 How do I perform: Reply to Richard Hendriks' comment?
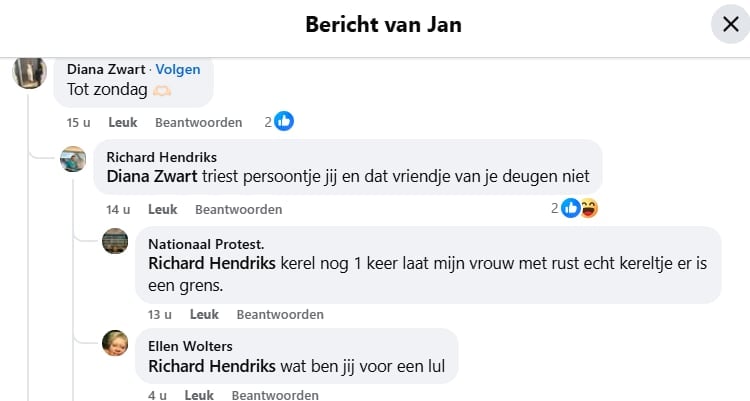pos(238,209)
